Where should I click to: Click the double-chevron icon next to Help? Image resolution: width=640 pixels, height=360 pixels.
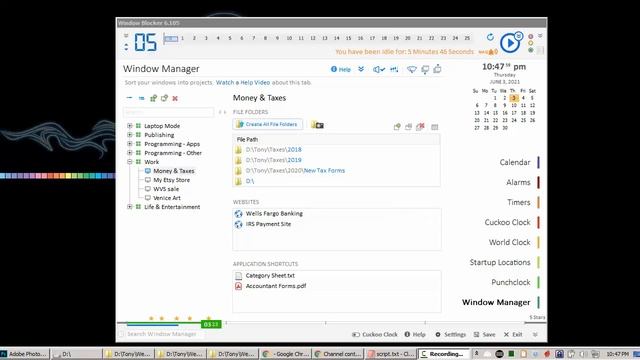361,69
